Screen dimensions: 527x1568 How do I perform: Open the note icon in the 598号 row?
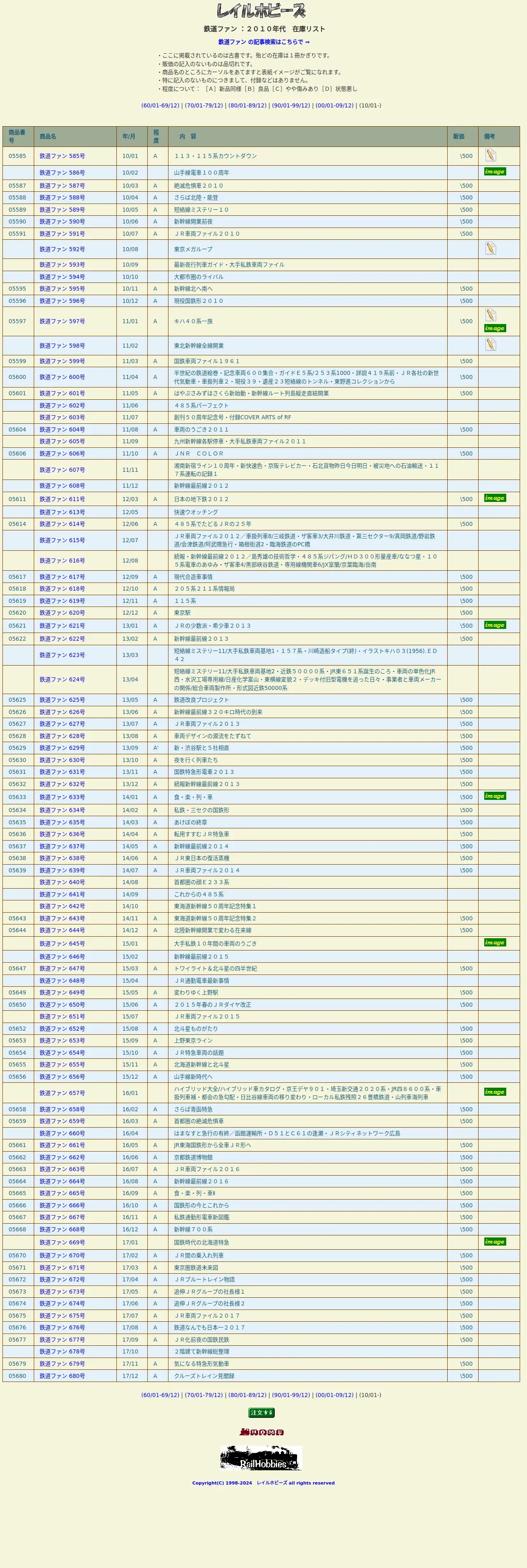(x=490, y=344)
